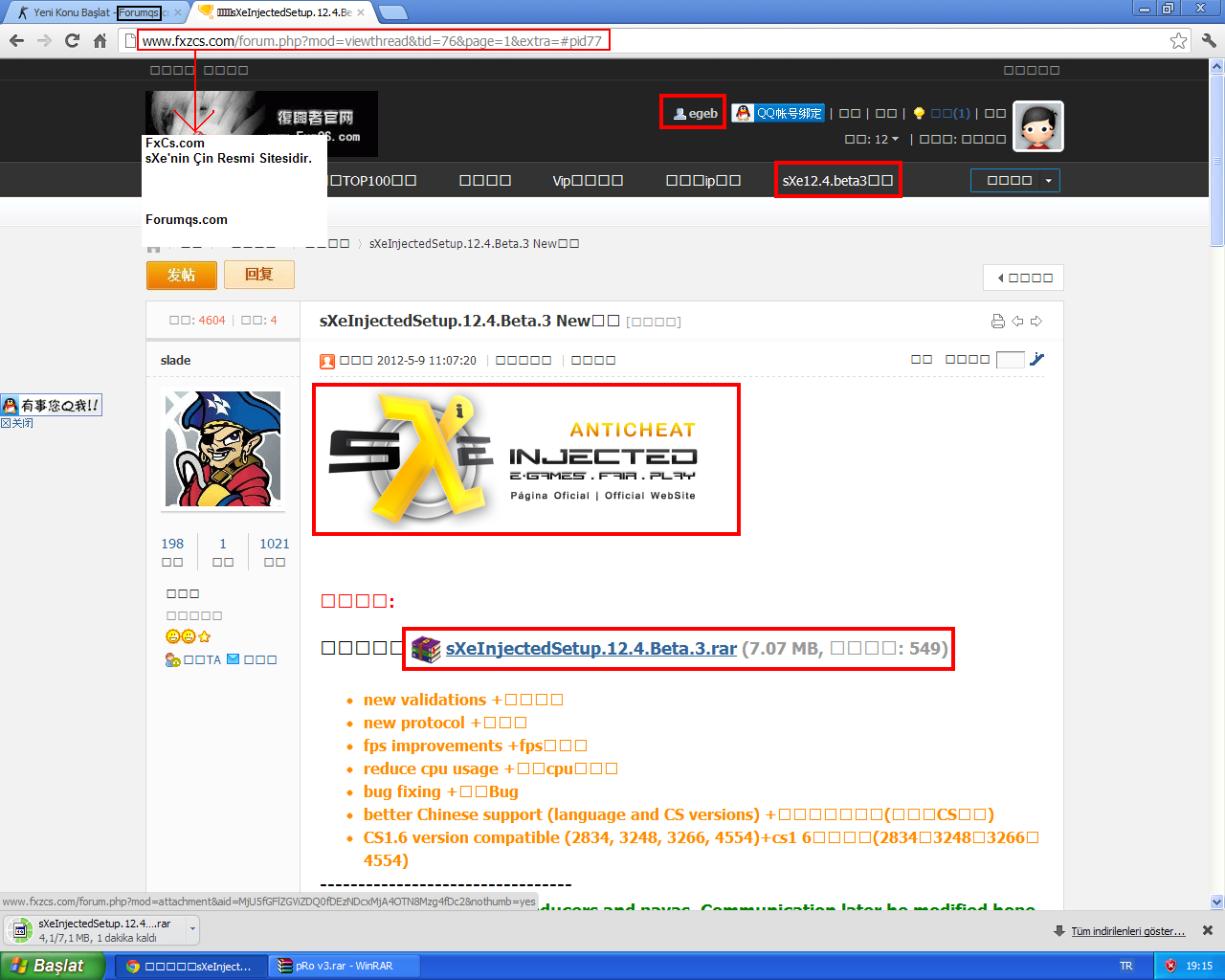This screenshot has width=1225, height=980.
Task: Click the sXe Injected Anticheat banner image
Action: (x=526, y=459)
